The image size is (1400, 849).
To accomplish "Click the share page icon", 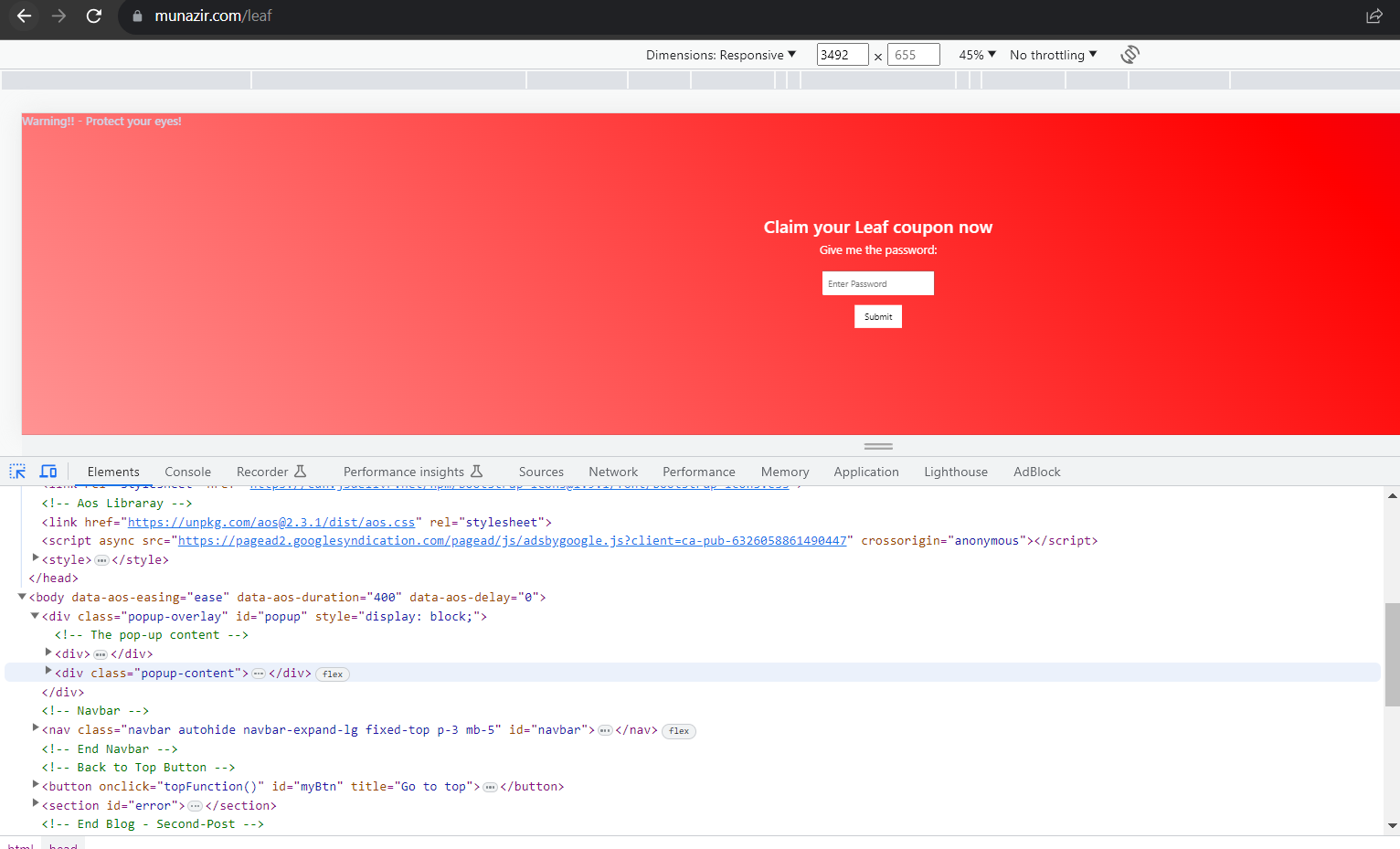I will coord(1374,16).
